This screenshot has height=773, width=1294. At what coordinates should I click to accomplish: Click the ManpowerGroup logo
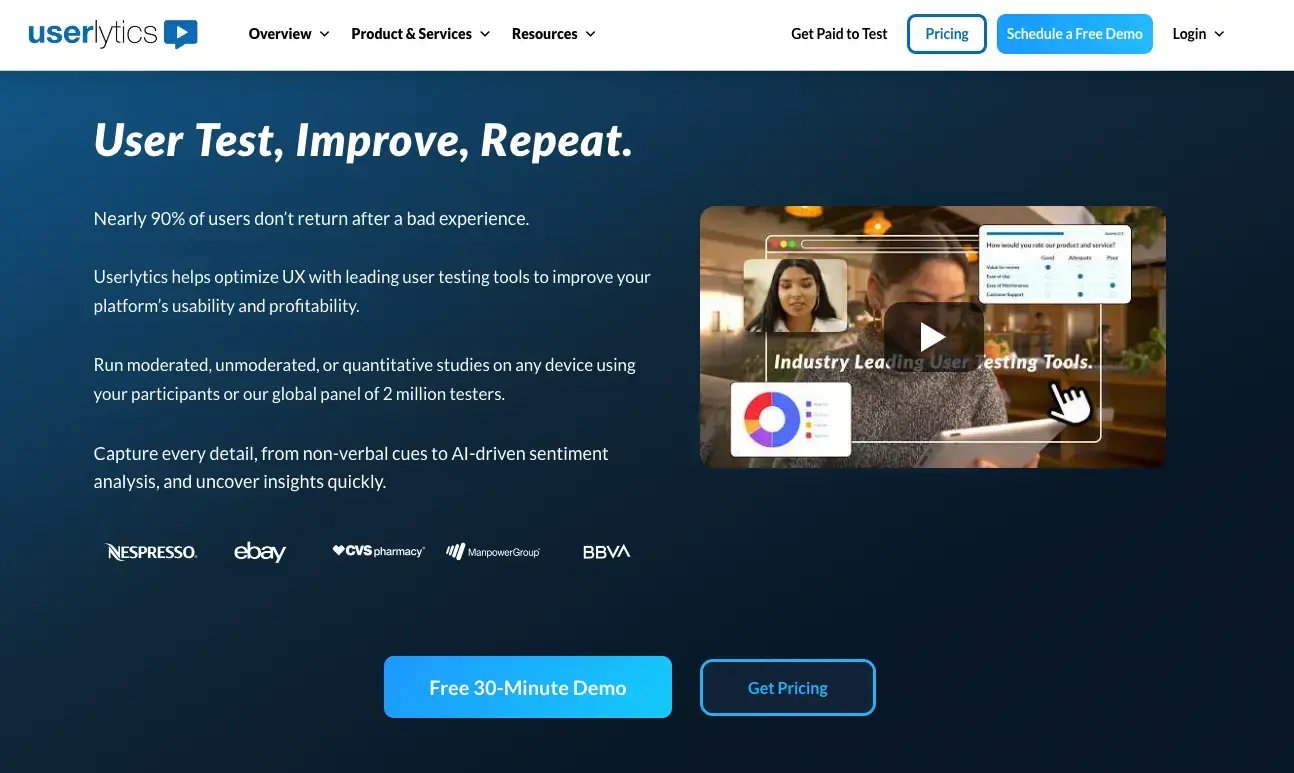tap(493, 551)
